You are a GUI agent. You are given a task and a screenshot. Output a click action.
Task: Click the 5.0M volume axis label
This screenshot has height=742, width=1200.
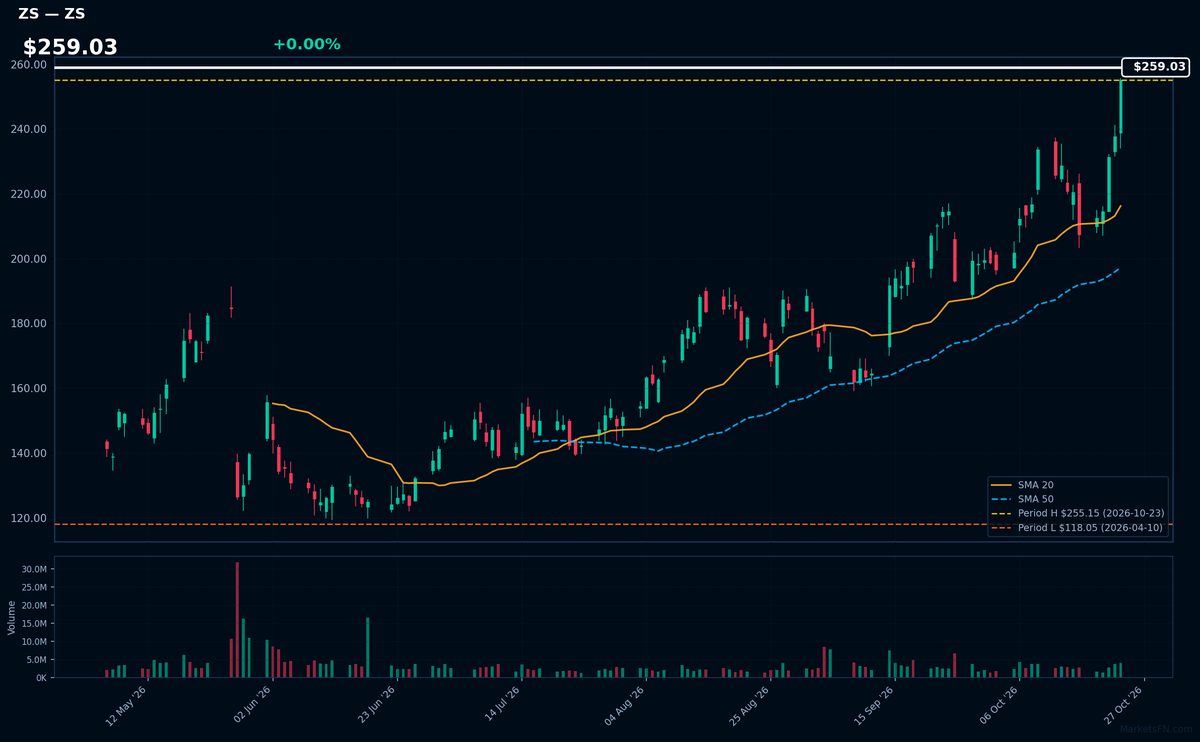[36, 659]
